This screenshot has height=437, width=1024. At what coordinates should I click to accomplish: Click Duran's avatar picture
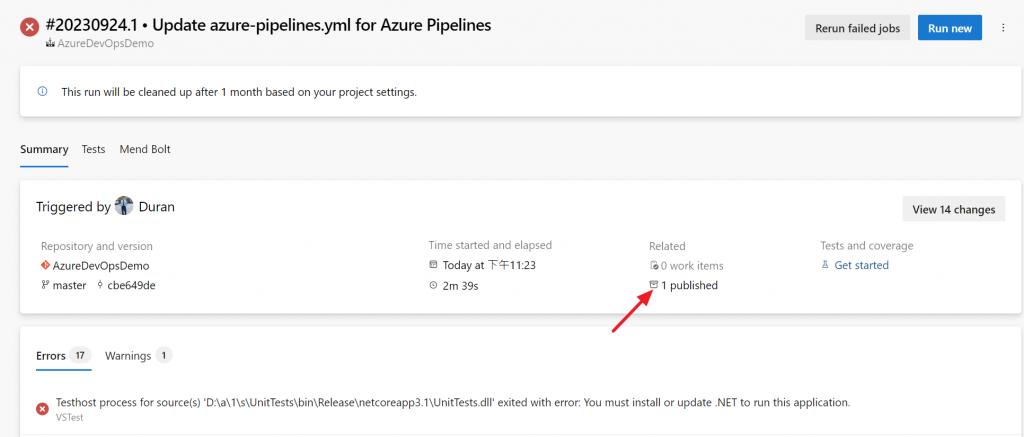click(x=125, y=206)
